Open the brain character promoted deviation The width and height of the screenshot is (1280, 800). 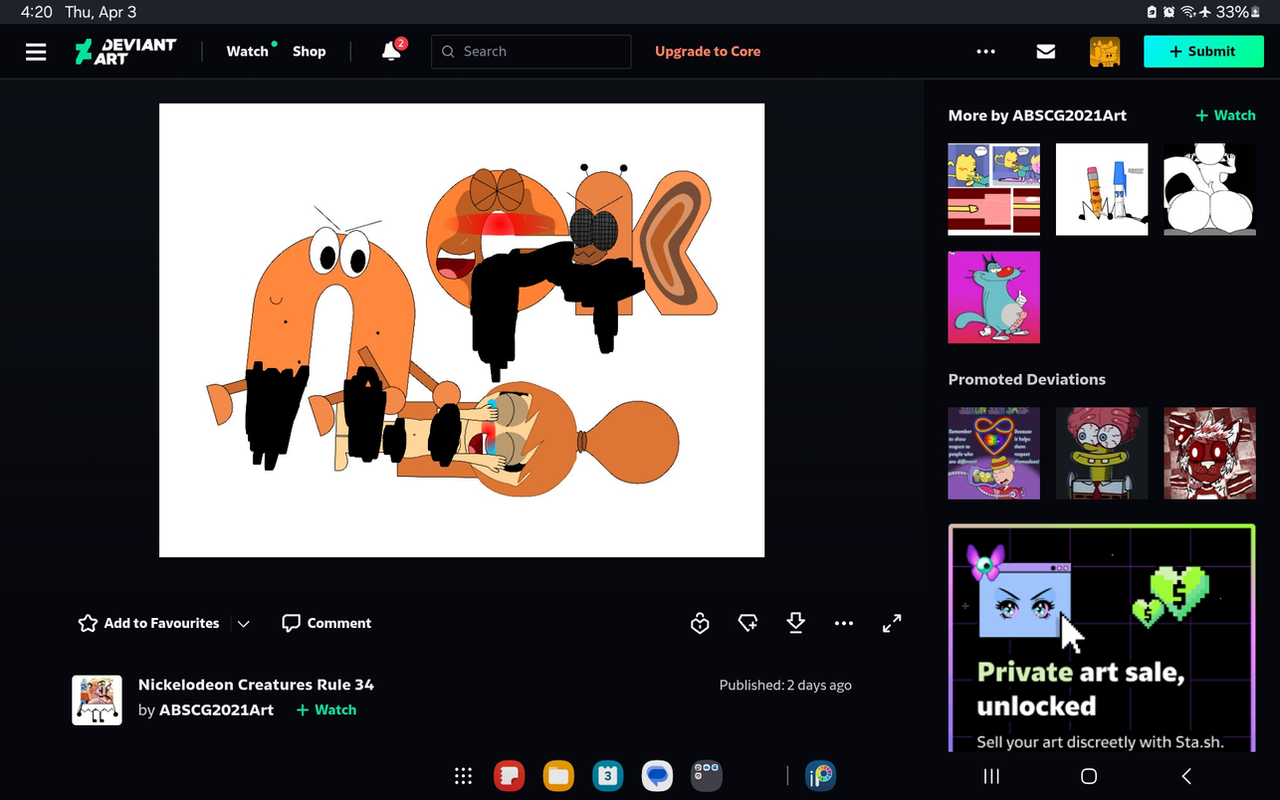1102,453
